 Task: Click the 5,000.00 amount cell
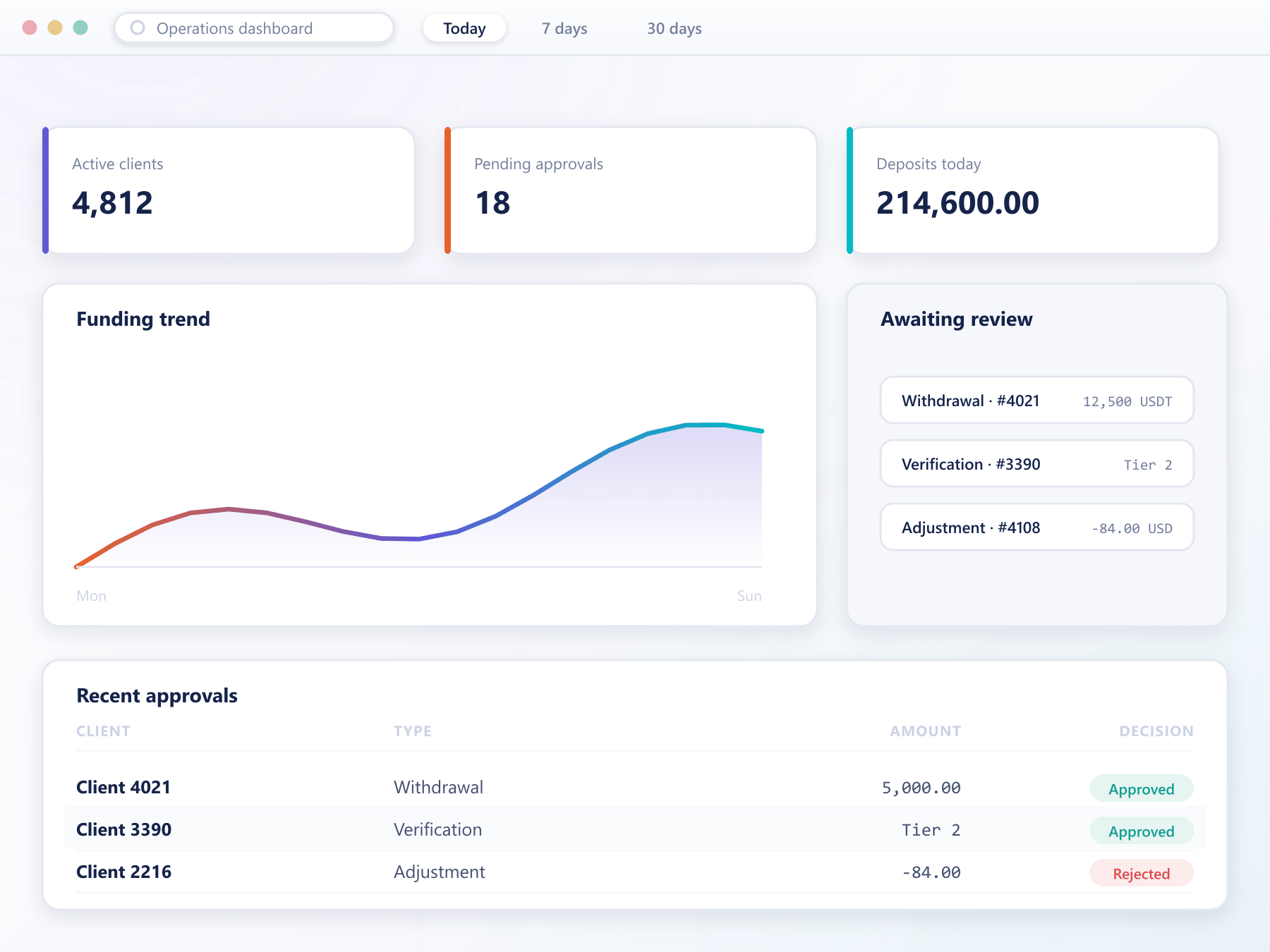pos(921,788)
